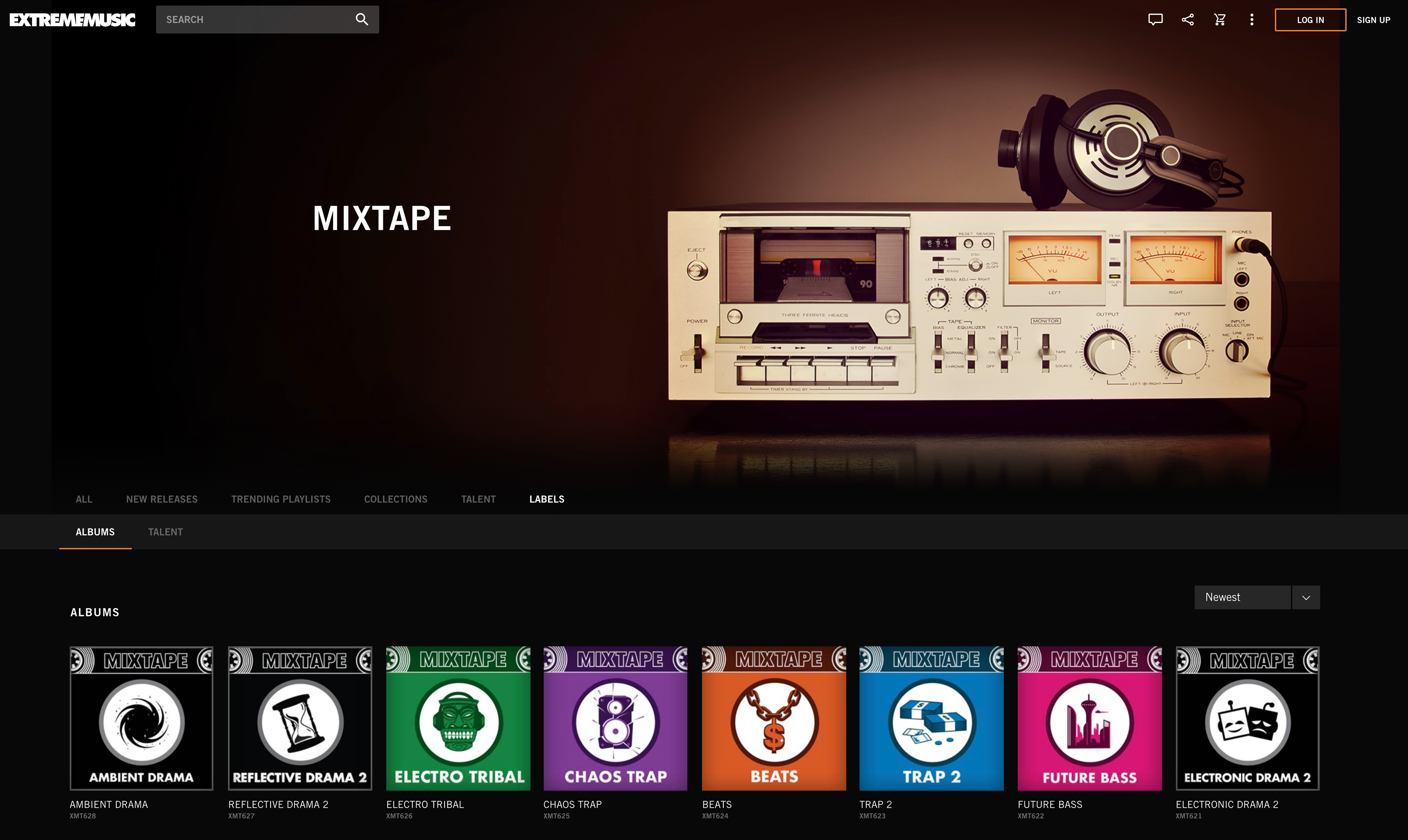Open the shopping cart icon
This screenshot has height=840, width=1408.
[x=1220, y=20]
